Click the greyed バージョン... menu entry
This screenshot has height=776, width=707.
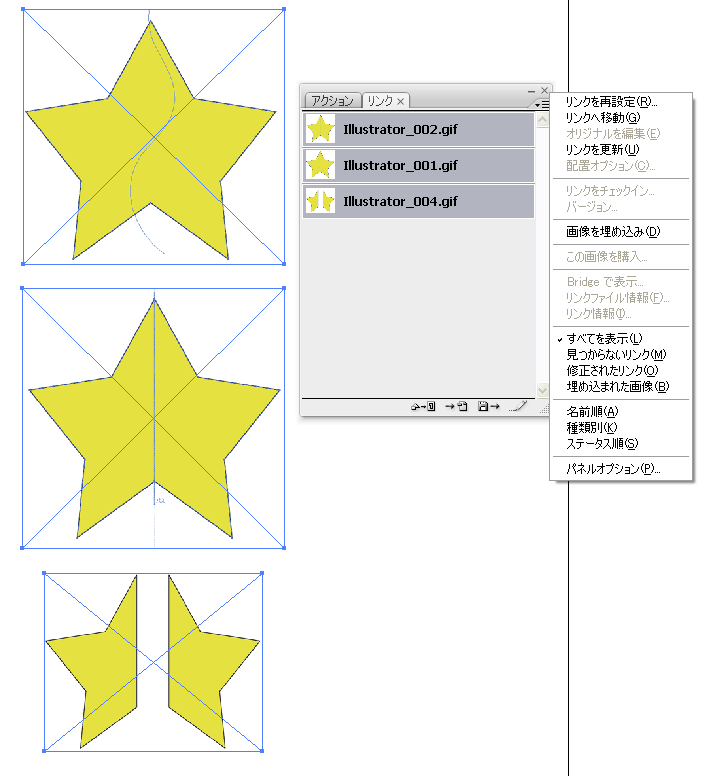pos(591,207)
